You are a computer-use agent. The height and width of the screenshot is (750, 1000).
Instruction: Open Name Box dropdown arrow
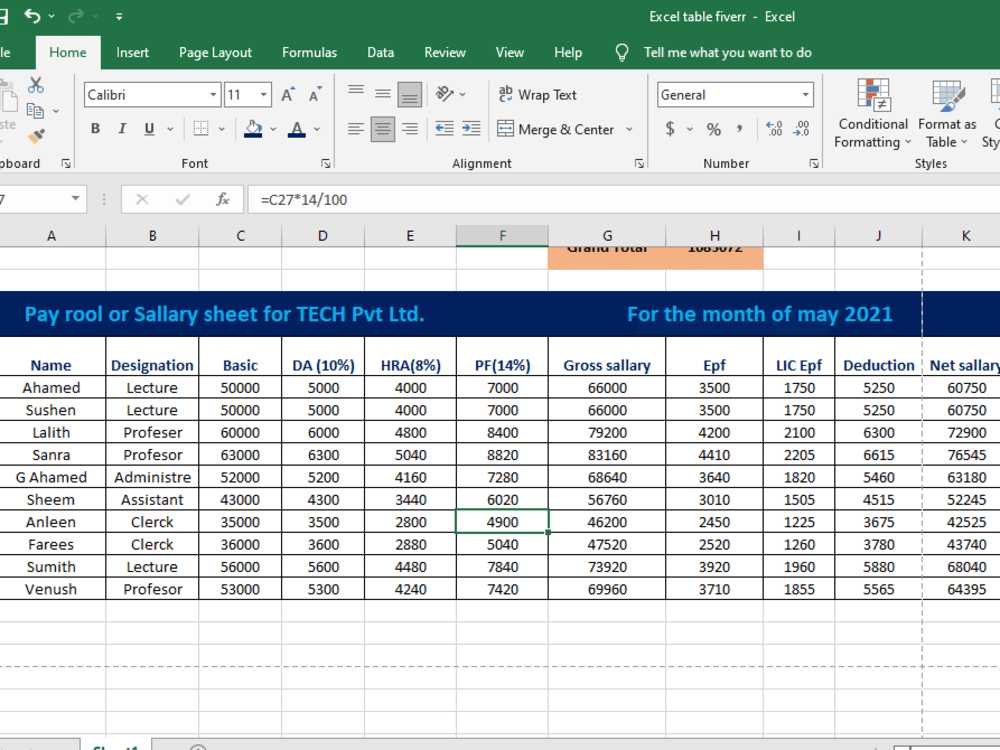[75, 199]
